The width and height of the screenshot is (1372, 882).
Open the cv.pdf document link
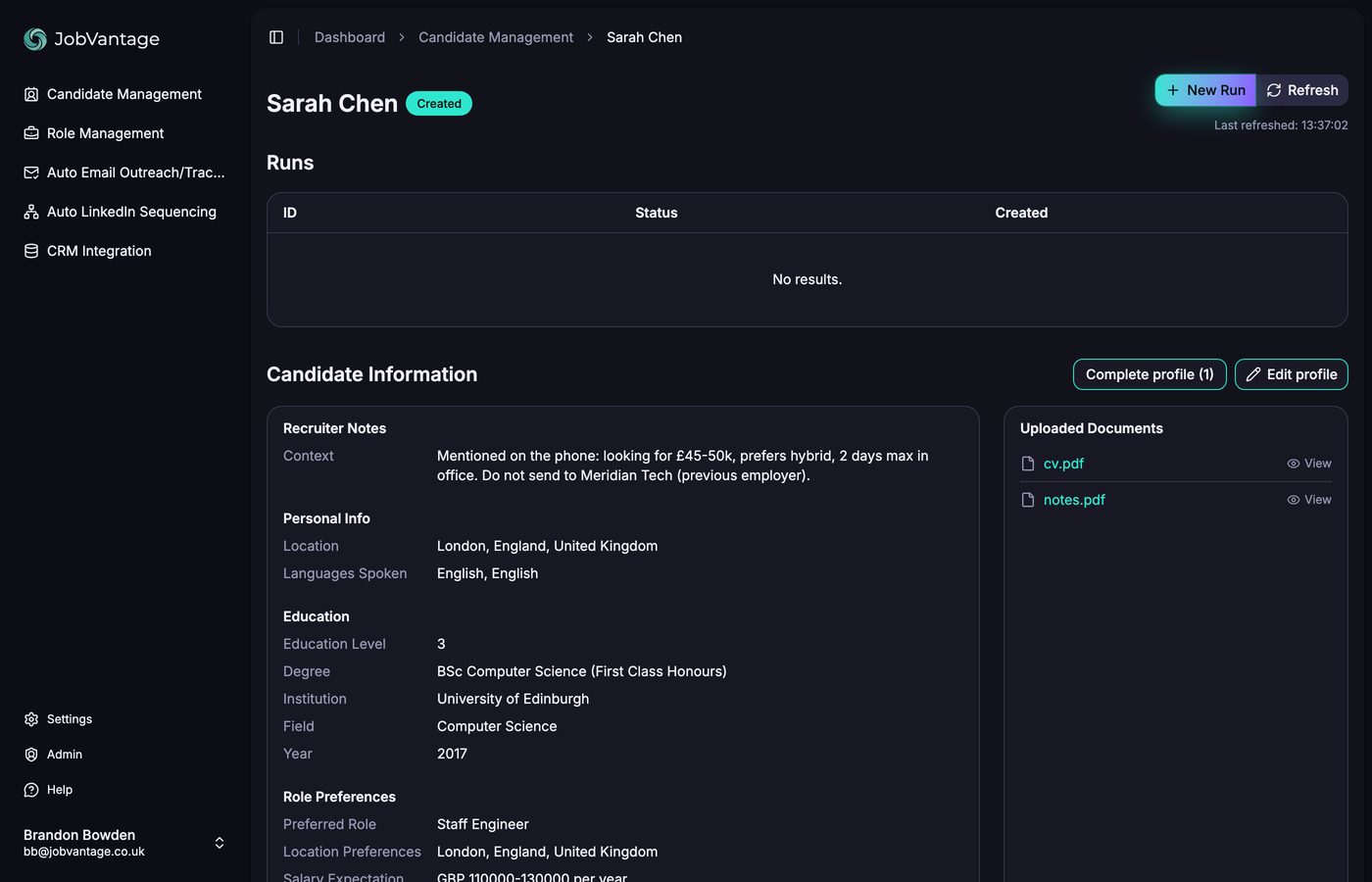(1063, 464)
